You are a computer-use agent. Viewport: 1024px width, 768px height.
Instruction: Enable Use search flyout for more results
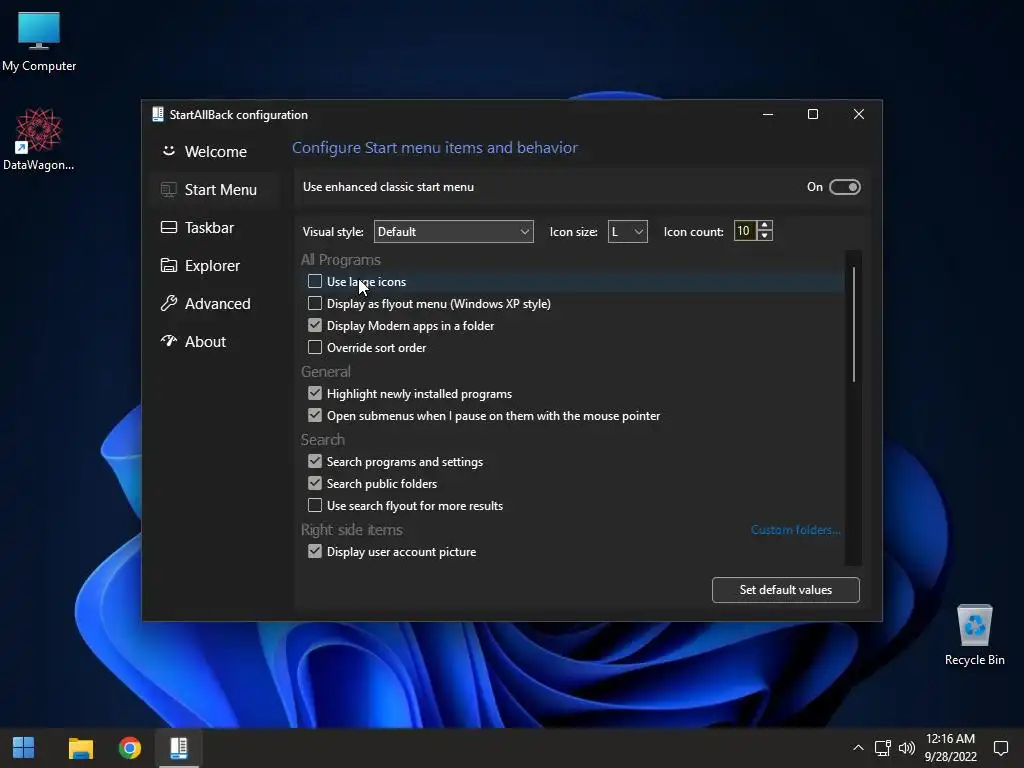tap(315, 505)
